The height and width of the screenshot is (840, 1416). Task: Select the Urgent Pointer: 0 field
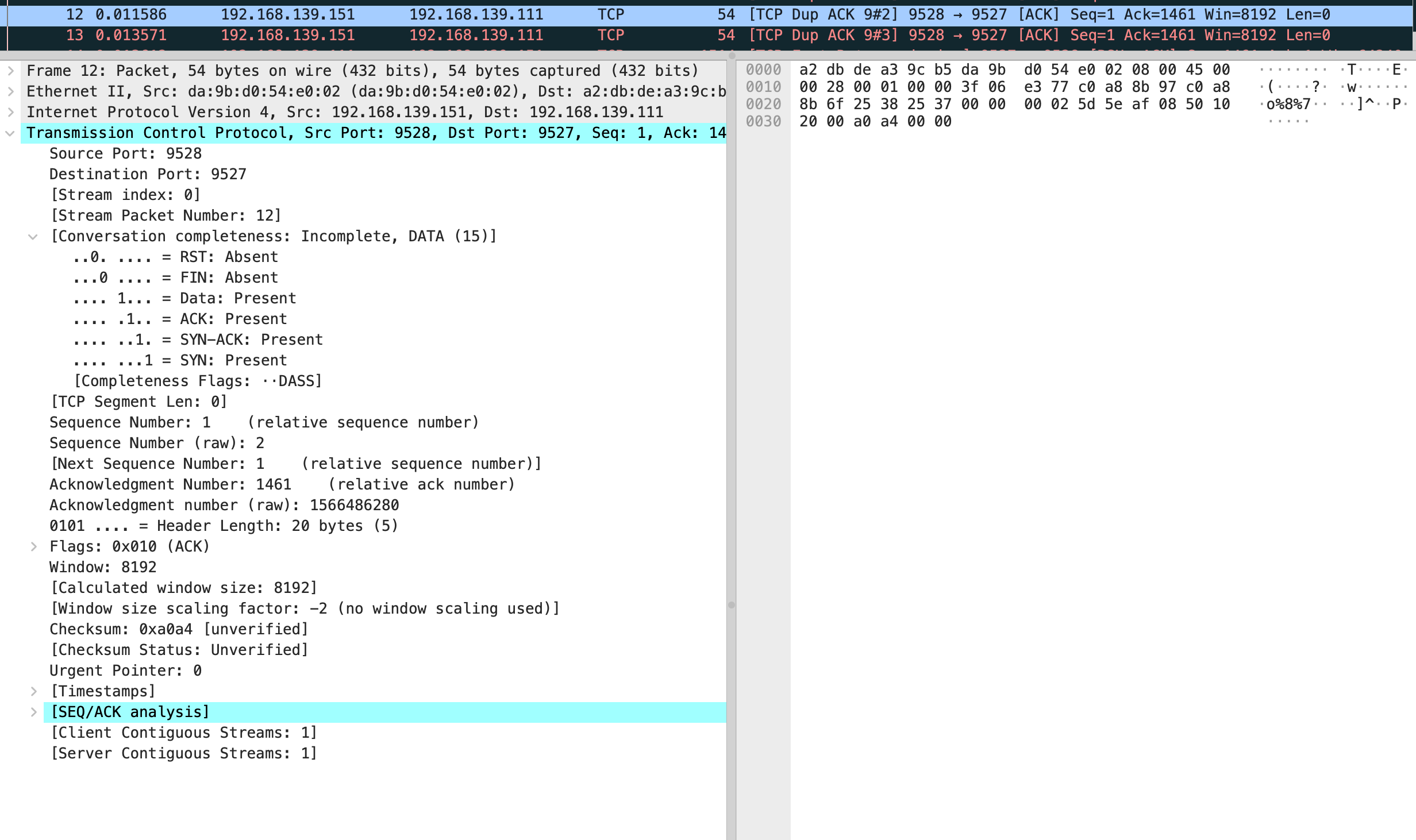pos(125,671)
